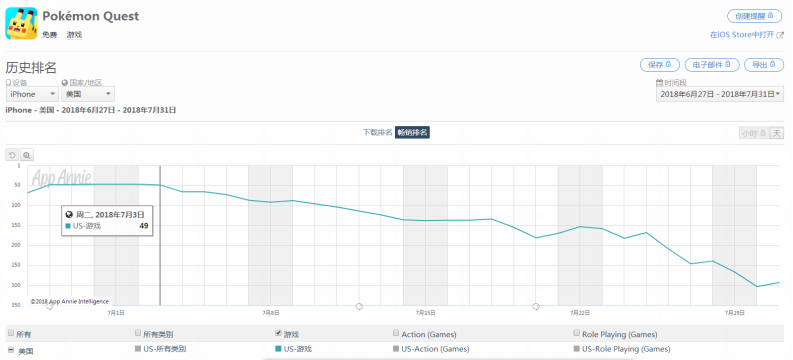Click the US-Action (Games) legend square
Screen dimensions: 793x360
click(x=396, y=349)
